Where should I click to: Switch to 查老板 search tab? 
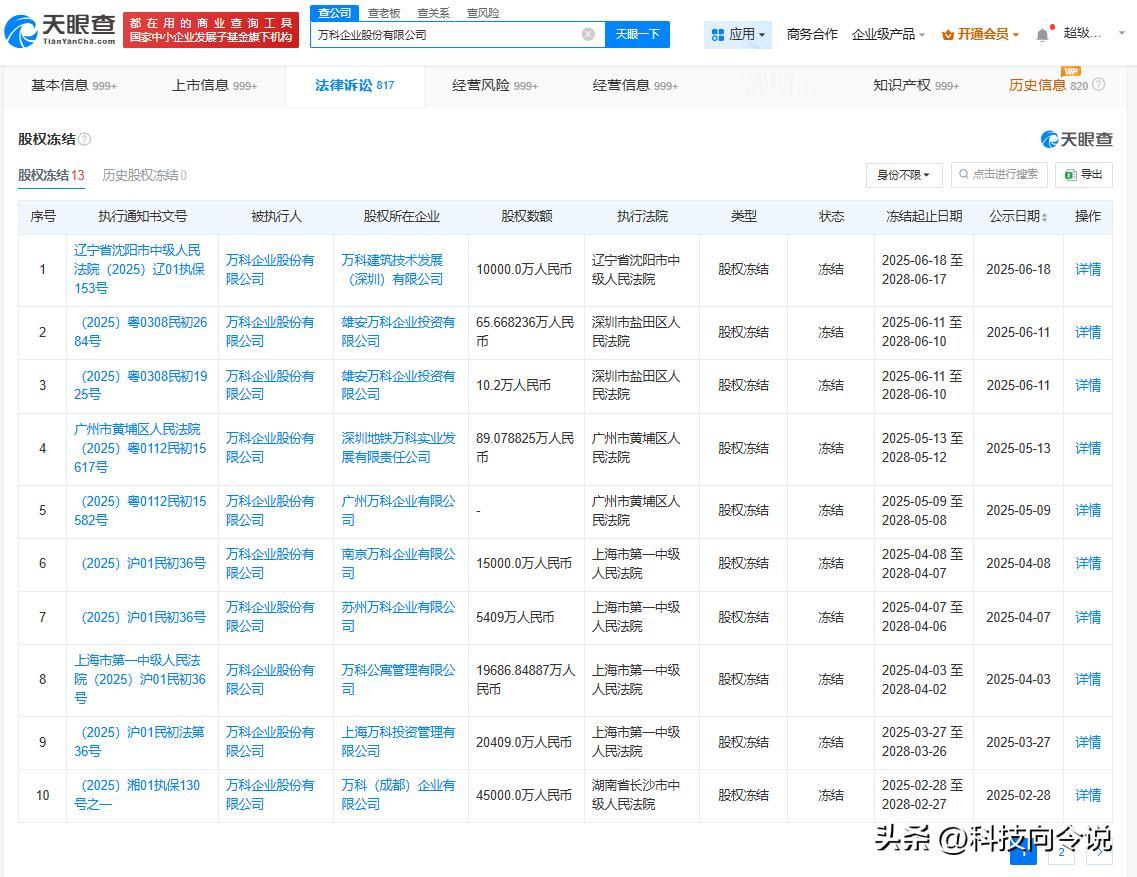click(384, 13)
